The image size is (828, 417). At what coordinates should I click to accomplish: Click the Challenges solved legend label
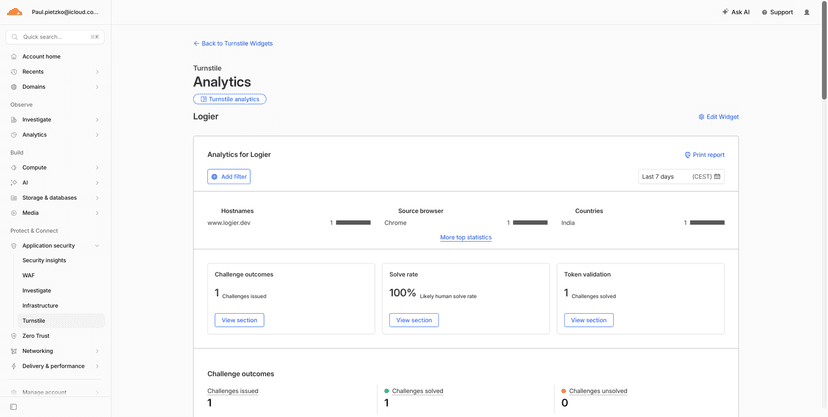coord(417,391)
